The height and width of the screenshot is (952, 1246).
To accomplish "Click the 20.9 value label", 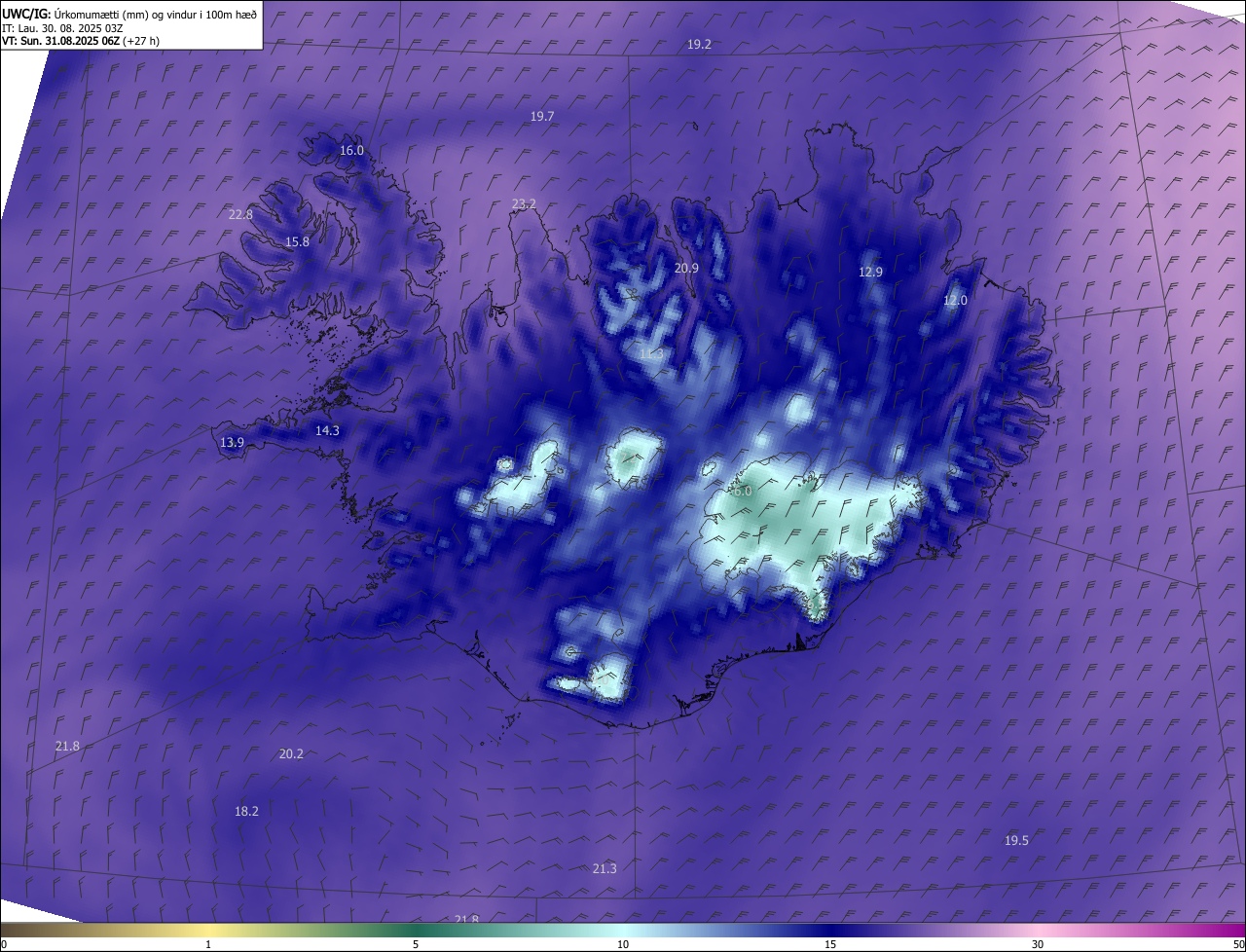I will tap(686, 269).
